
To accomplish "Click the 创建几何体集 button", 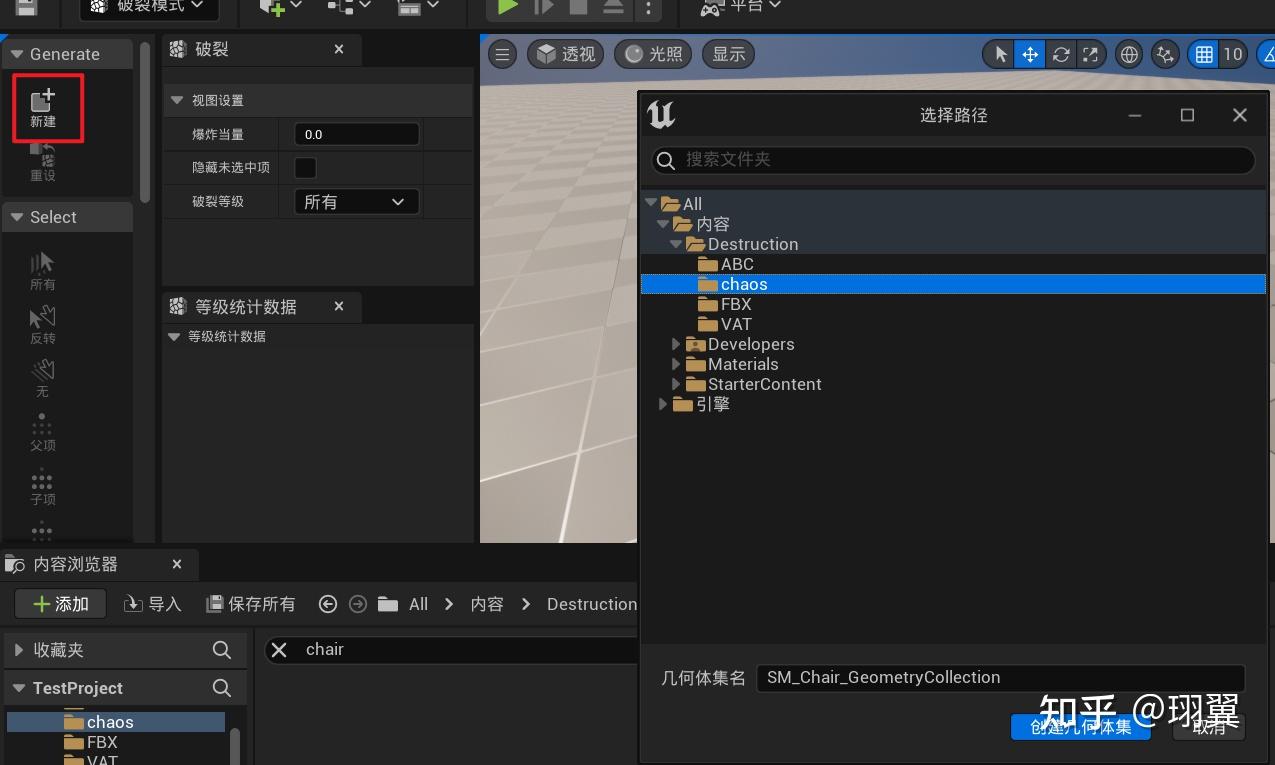I will point(1080,727).
